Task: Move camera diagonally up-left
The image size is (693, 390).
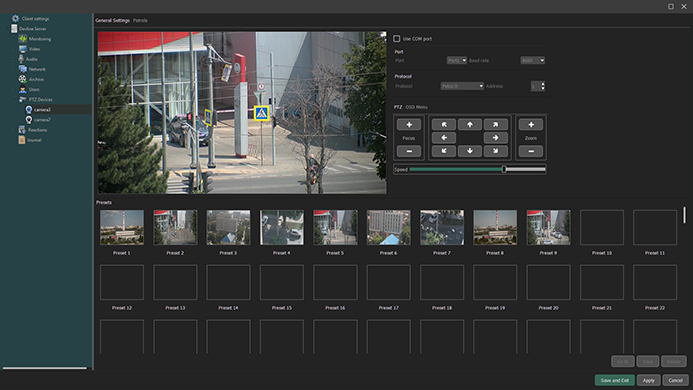Action: pyautogui.click(x=443, y=125)
